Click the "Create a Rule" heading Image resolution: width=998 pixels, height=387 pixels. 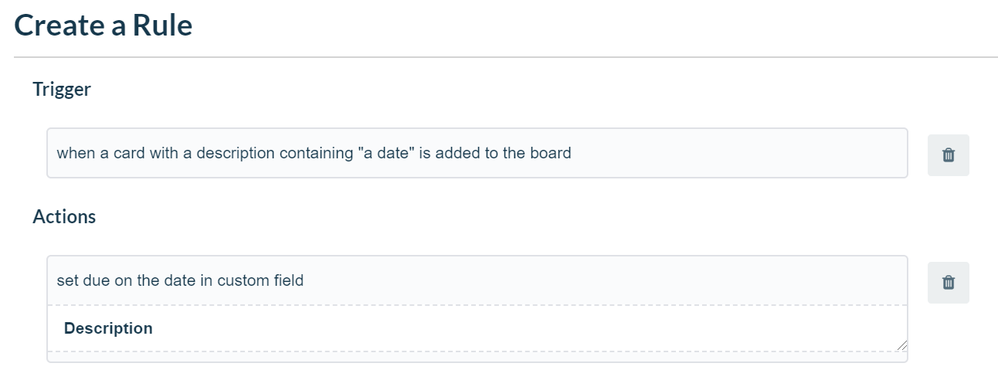pos(103,25)
